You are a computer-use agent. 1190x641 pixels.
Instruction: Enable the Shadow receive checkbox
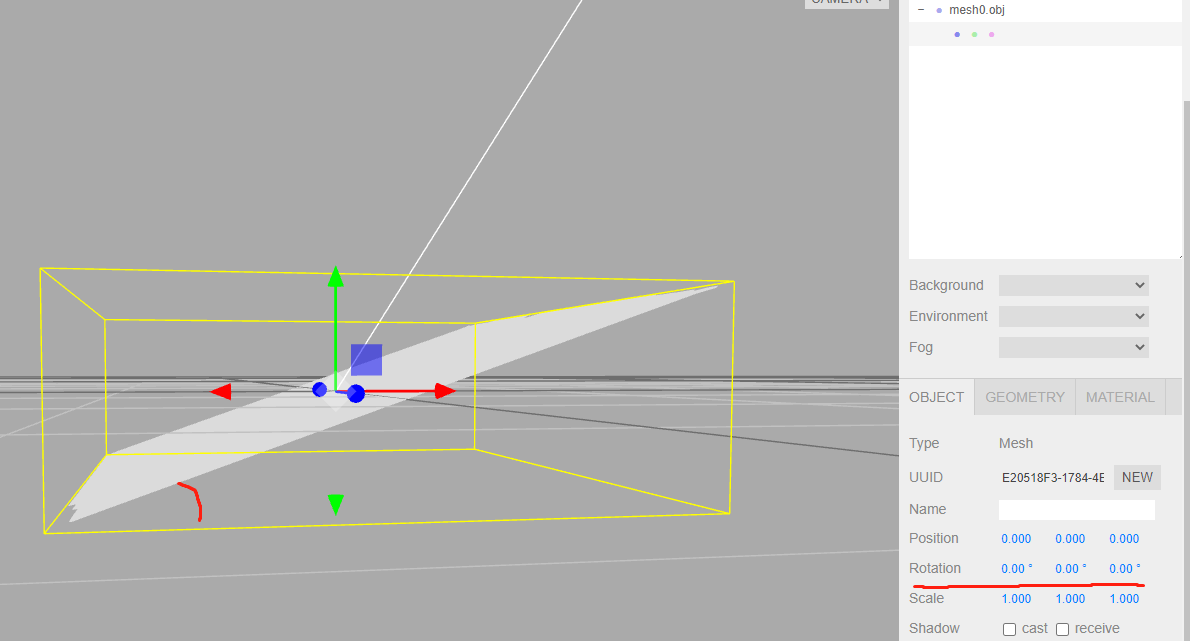[x=1062, y=629]
